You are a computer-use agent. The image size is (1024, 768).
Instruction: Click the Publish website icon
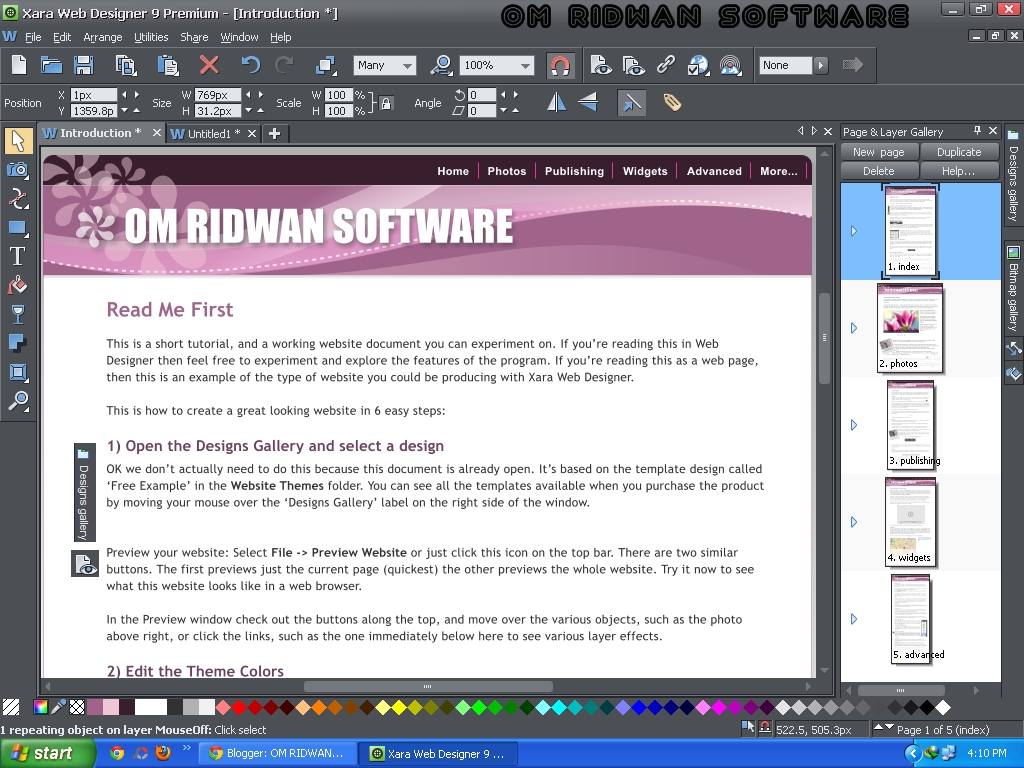(x=731, y=65)
